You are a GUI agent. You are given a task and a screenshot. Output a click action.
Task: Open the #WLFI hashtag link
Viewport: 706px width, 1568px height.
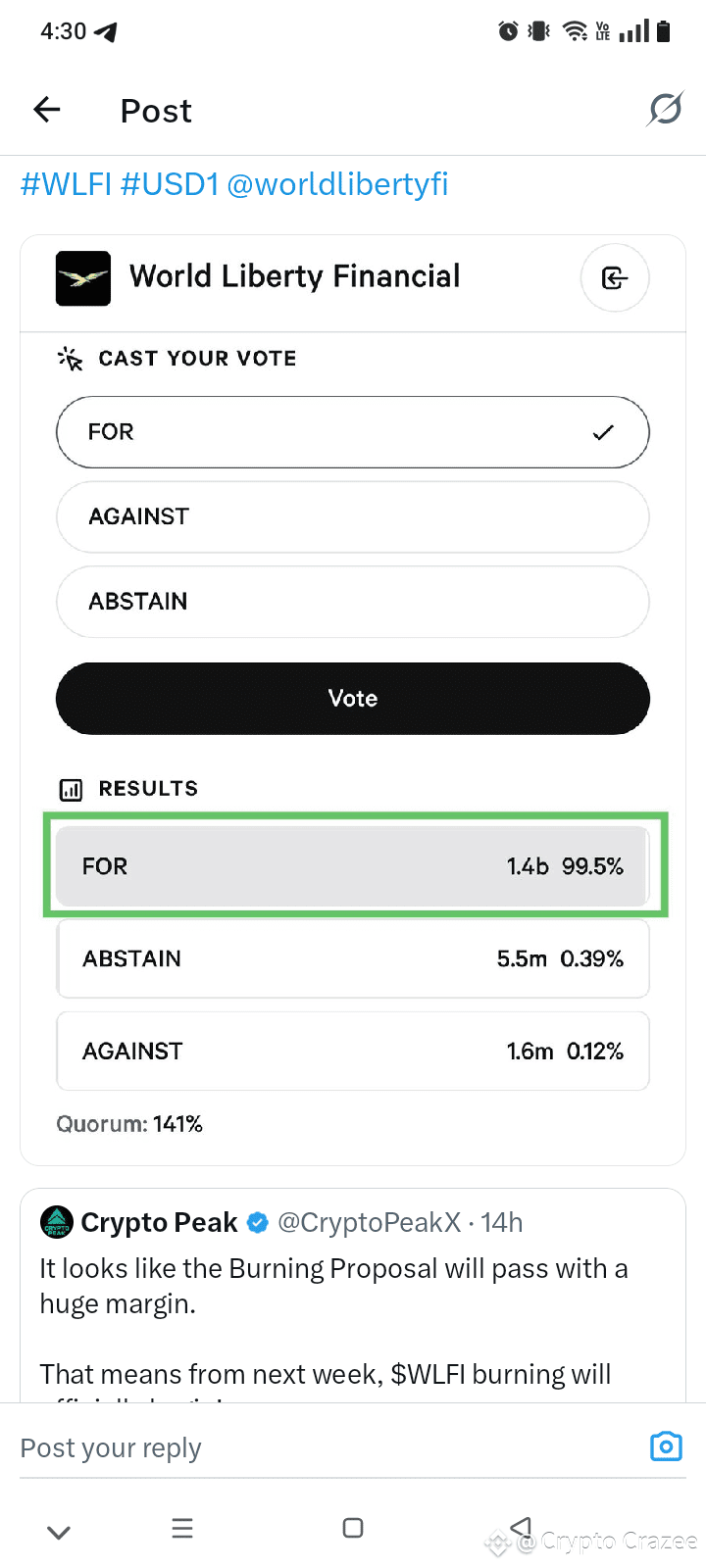pos(67,183)
